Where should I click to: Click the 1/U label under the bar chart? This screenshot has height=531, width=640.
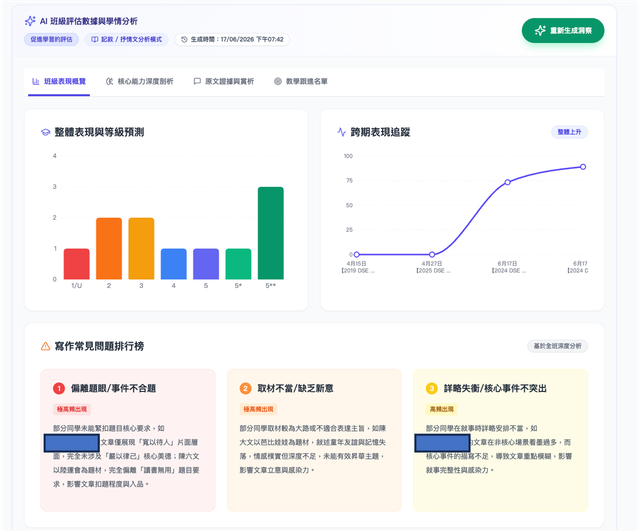[77, 286]
